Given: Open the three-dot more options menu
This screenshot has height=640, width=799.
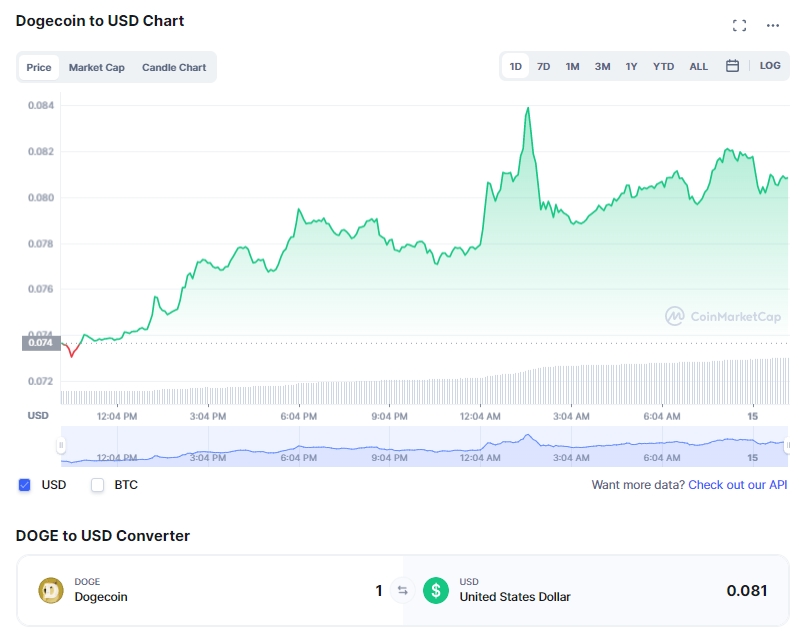Looking at the screenshot, I should [x=773, y=25].
